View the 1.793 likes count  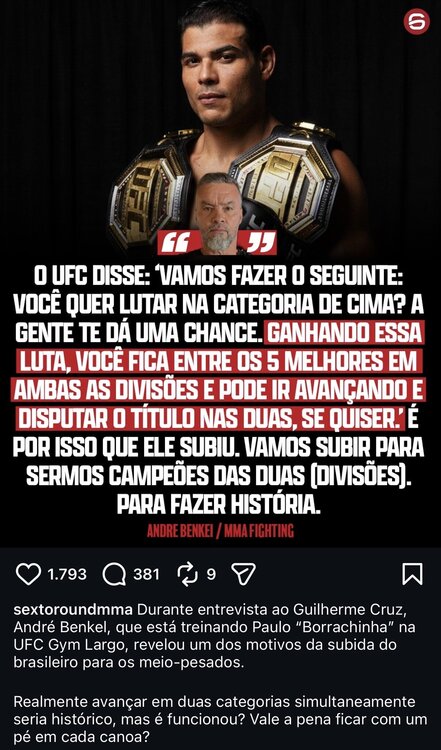pyautogui.click(x=67, y=574)
